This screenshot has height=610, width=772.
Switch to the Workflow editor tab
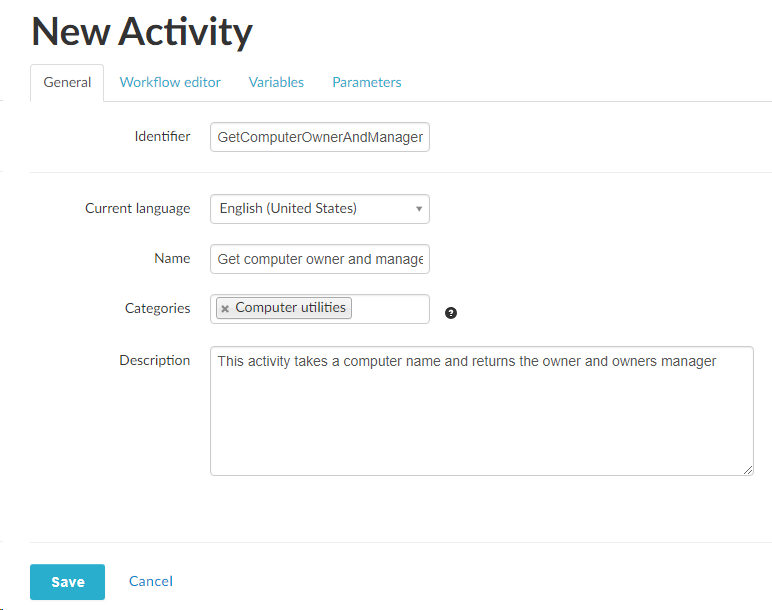(170, 82)
